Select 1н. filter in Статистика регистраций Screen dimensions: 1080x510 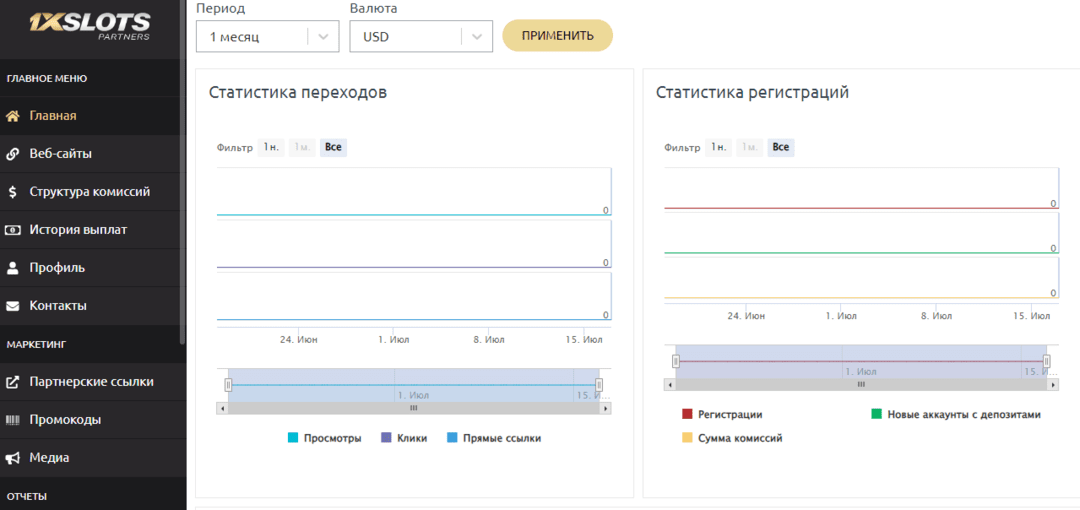[x=718, y=147]
